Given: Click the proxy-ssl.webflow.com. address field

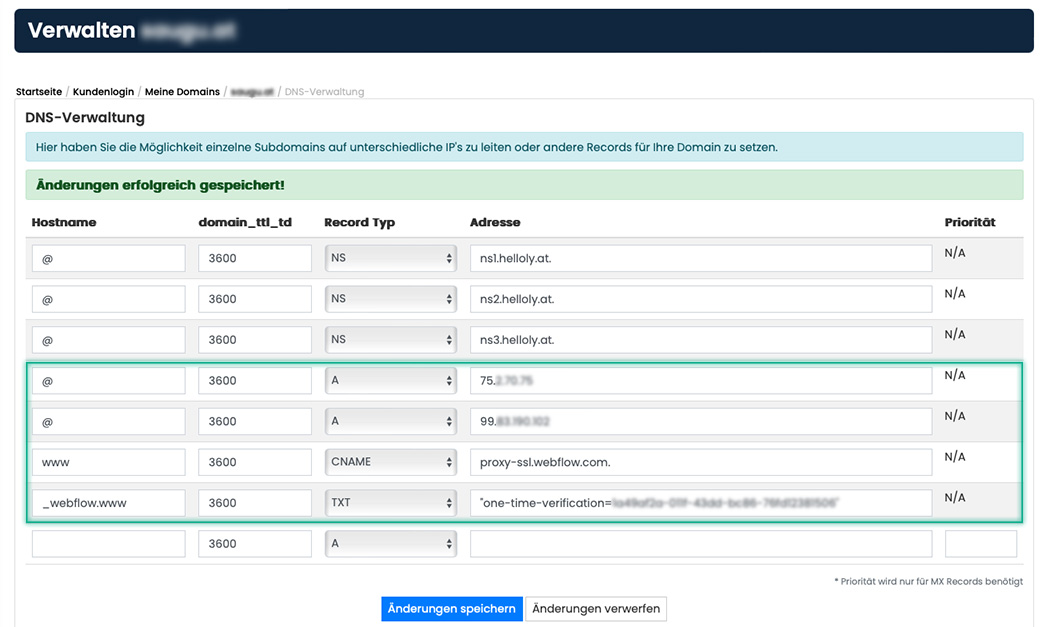Looking at the screenshot, I should pyautogui.click(x=701, y=462).
